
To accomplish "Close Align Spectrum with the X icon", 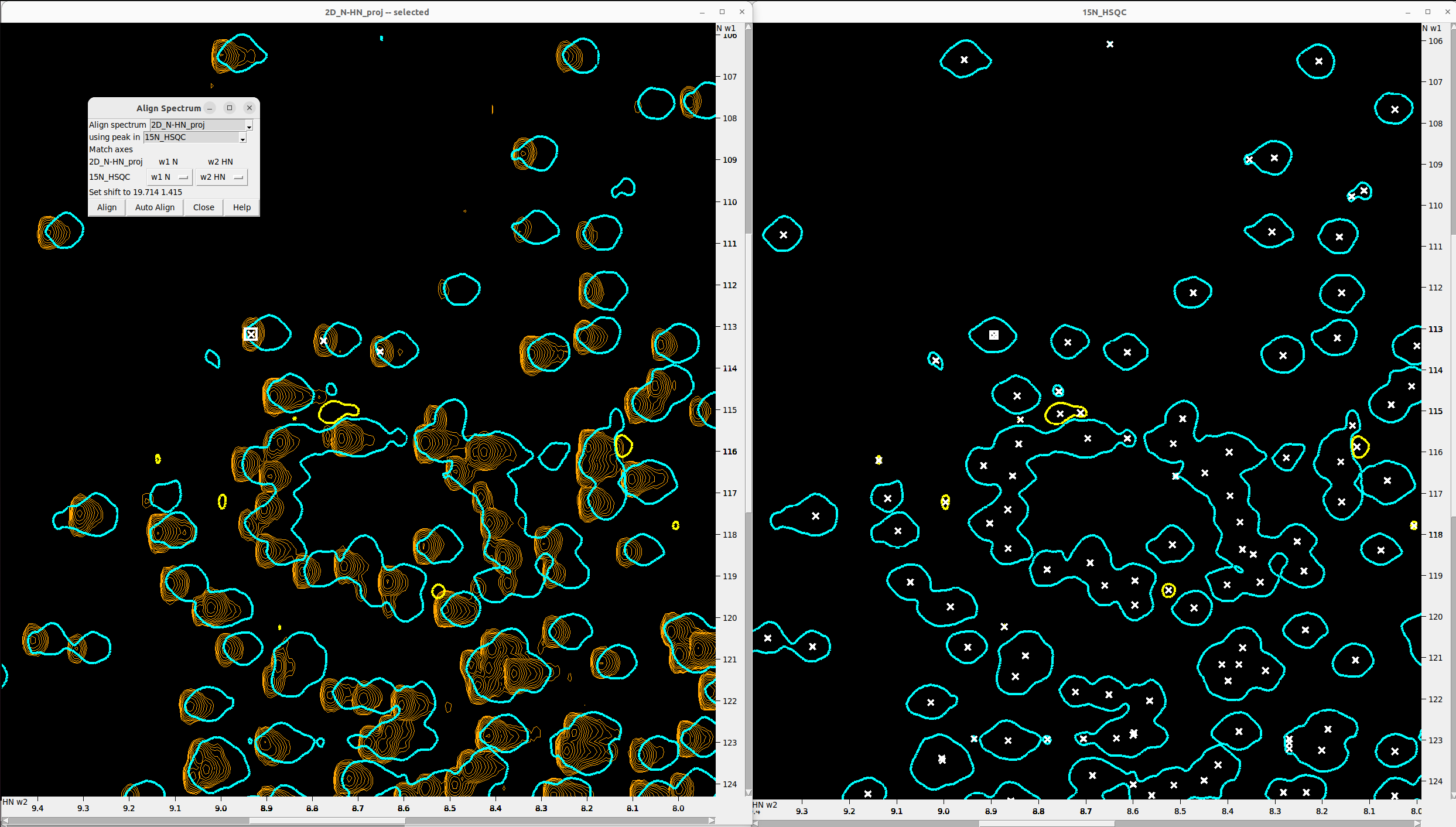I will (249, 108).
